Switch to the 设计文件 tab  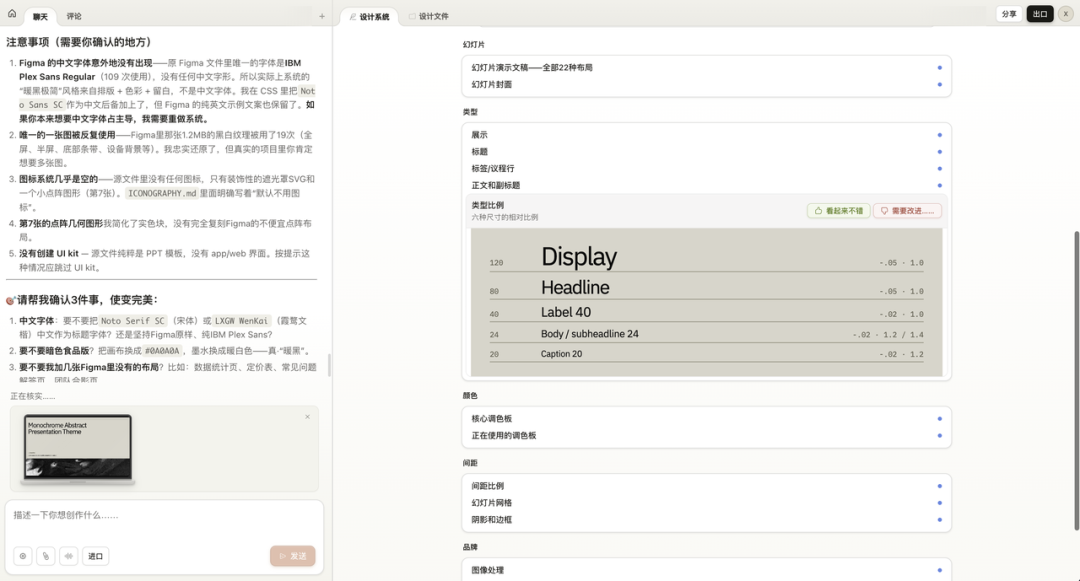pyautogui.click(x=433, y=17)
